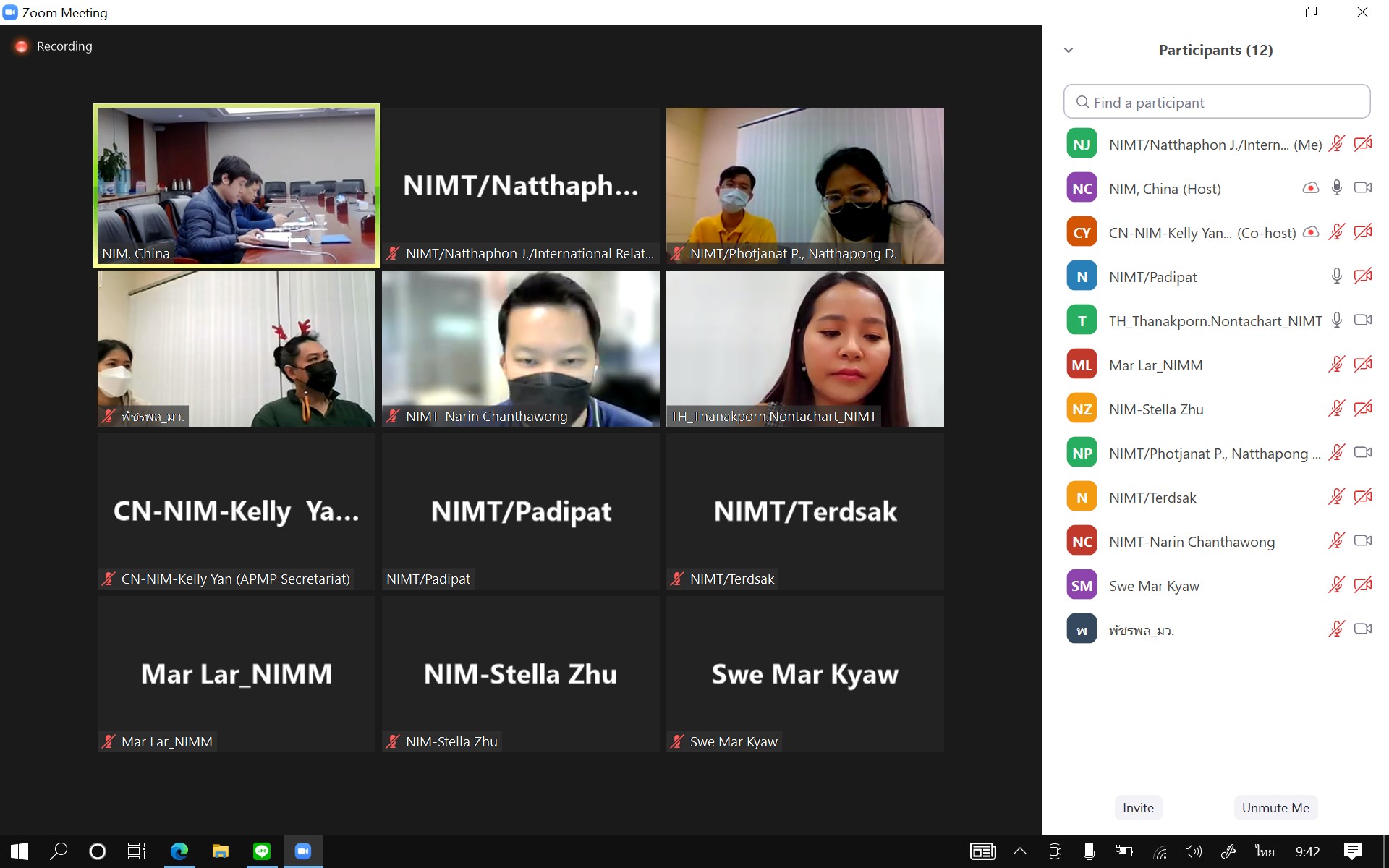Open the system volume control

pos(1193,851)
